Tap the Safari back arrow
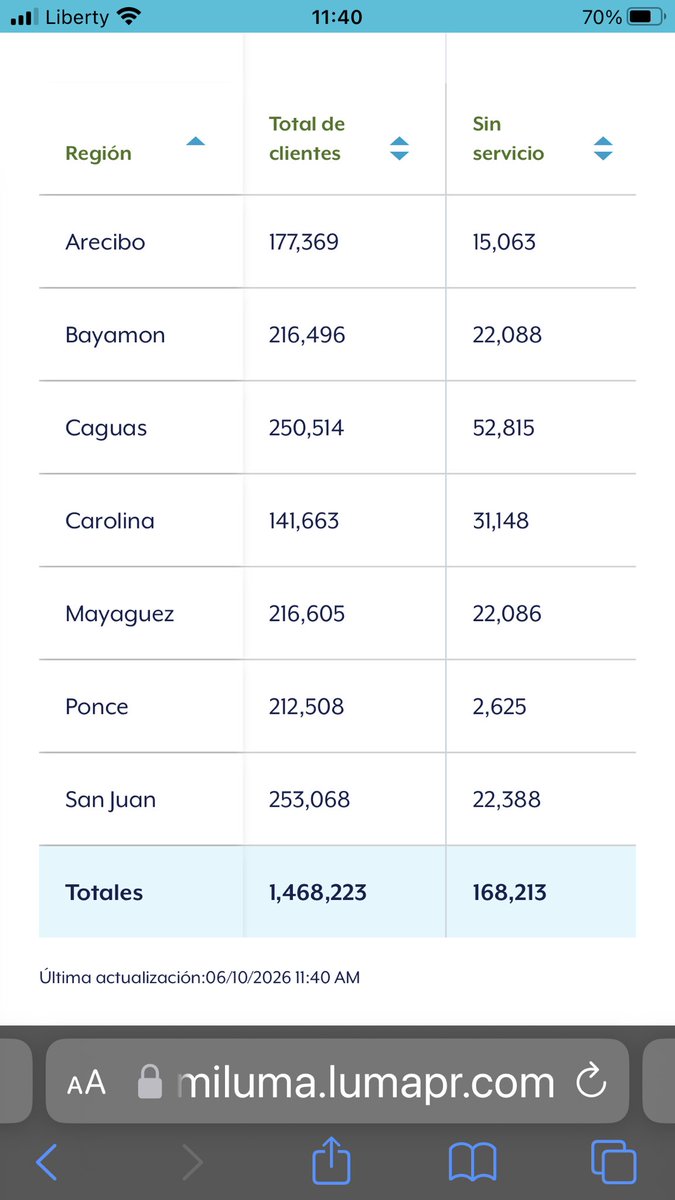Viewport: 675px width, 1200px height. click(x=46, y=1162)
